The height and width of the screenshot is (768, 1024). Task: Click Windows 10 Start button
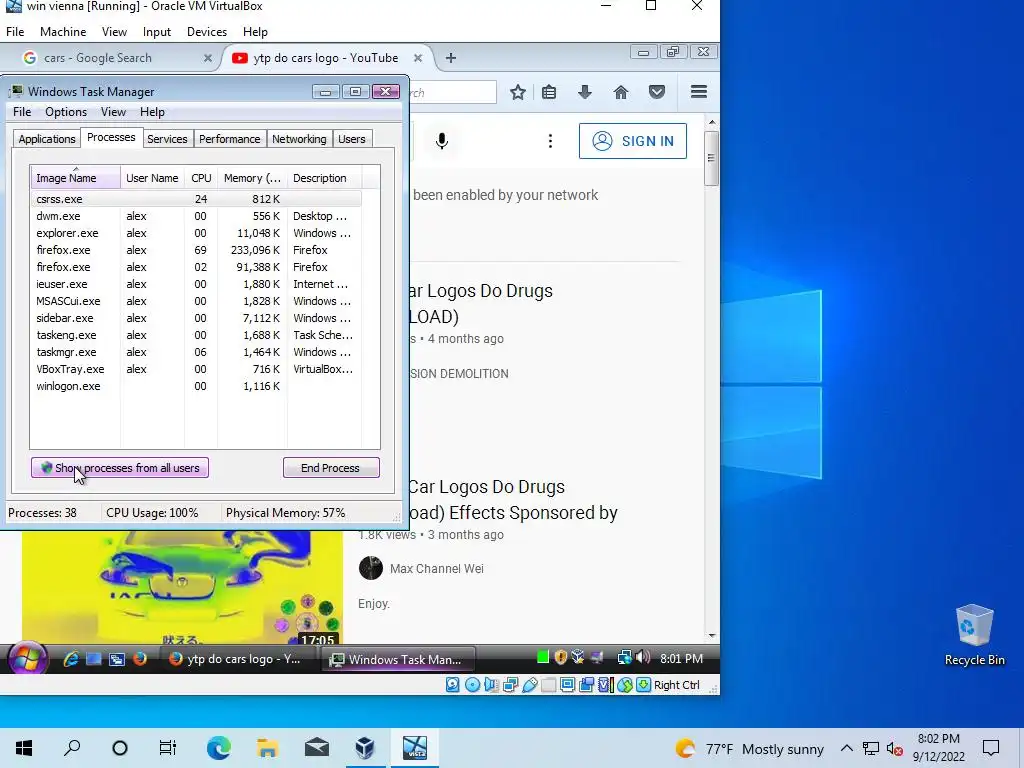(24, 748)
